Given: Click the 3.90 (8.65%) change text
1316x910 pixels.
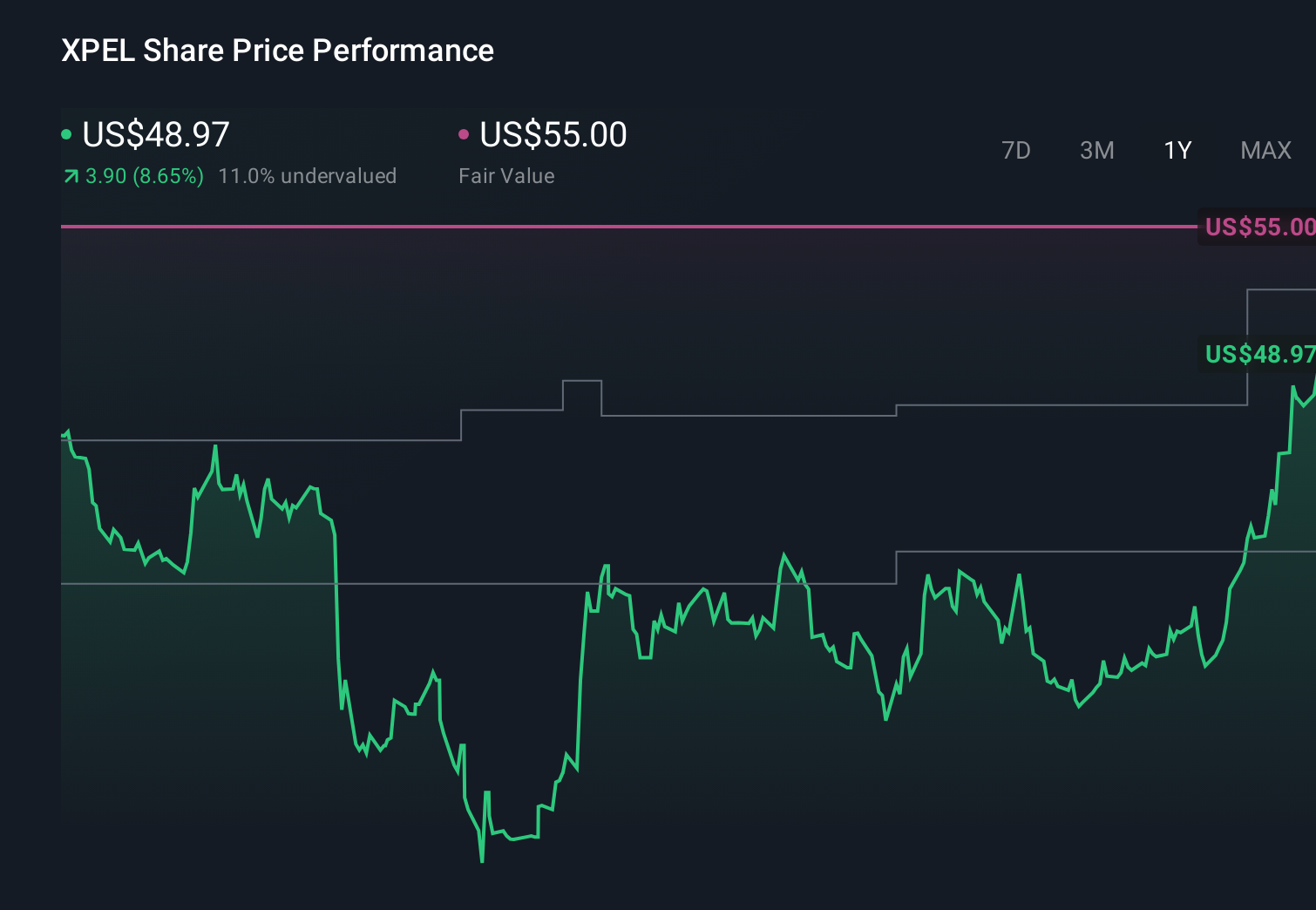Looking at the screenshot, I should coord(144,175).
